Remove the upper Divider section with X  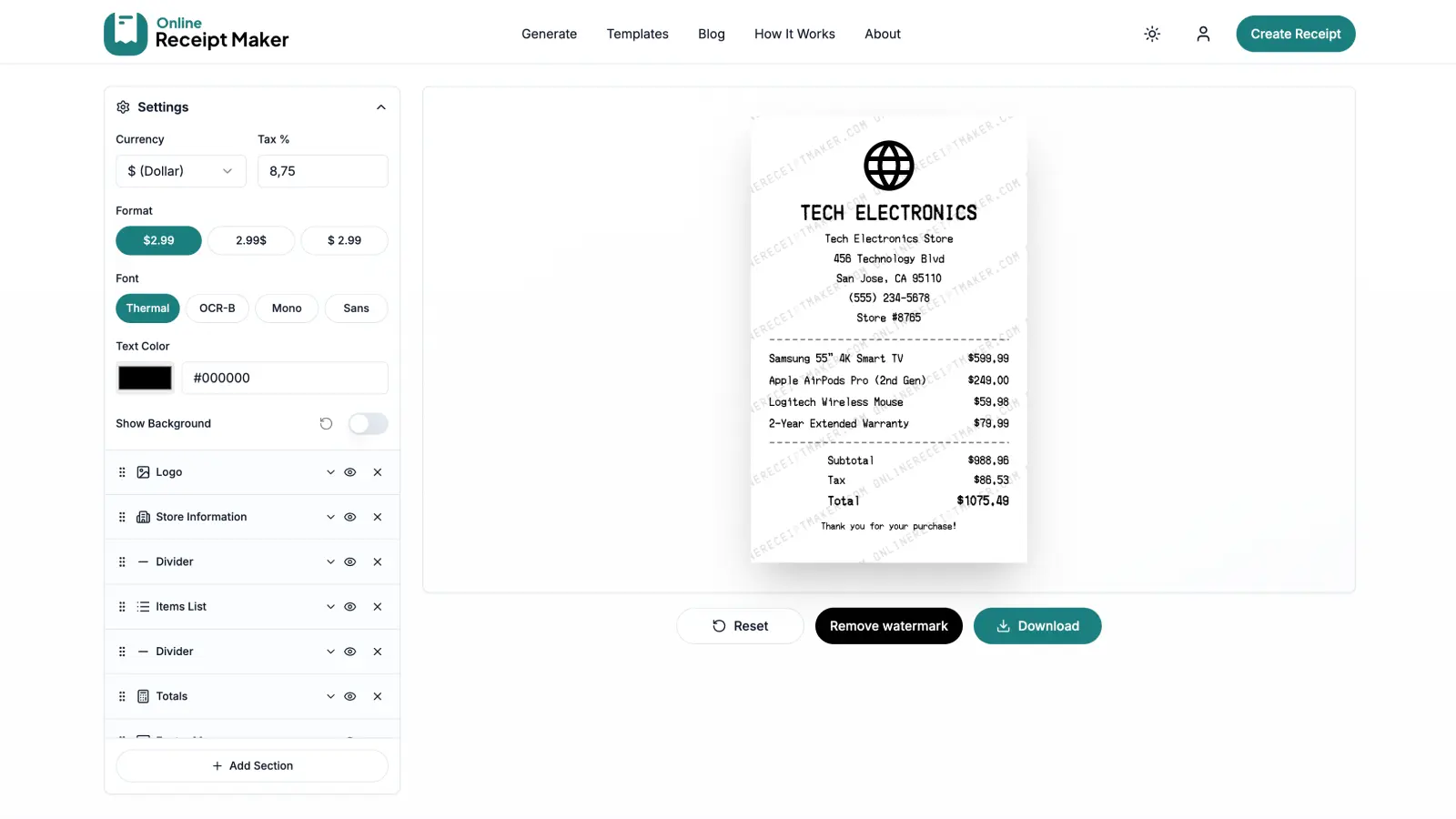pyautogui.click(x=378, y=562)
